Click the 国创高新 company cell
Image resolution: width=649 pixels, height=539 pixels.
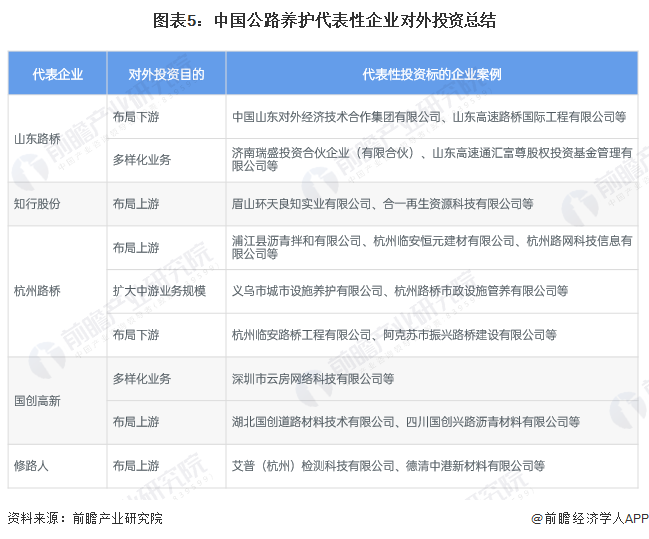coord(37,400)
